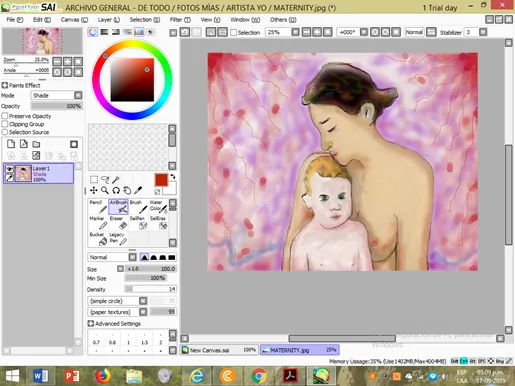Select the Pencil tool
Viewport: 515px width, 386px height.
pyautogui.click(x=98, y=207)
